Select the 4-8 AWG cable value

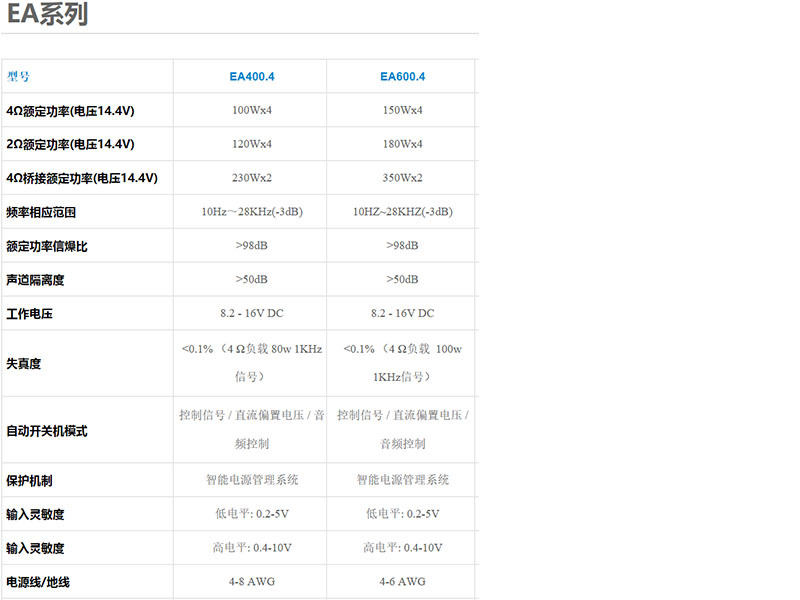click(251, 582)
